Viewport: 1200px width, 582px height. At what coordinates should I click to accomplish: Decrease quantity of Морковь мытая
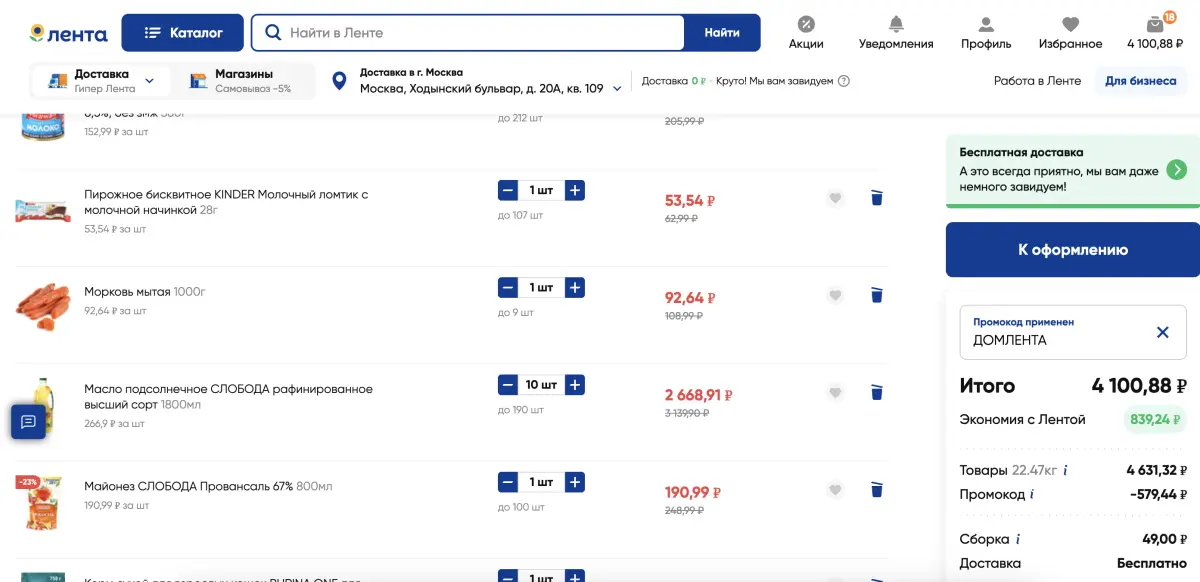click(508, 288)
